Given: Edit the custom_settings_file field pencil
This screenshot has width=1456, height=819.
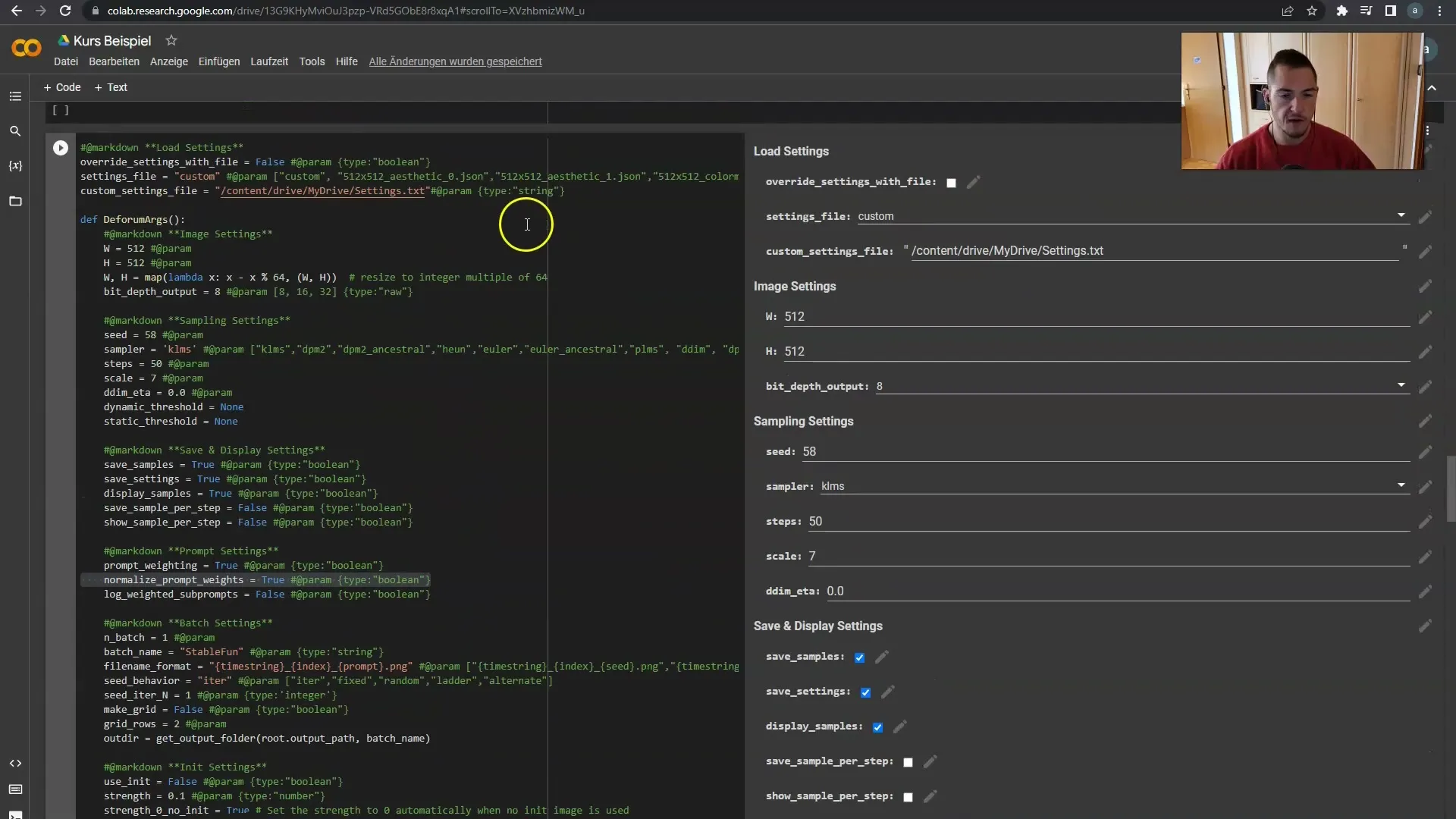Looking at the screenshot, I should click(1425, 252).
